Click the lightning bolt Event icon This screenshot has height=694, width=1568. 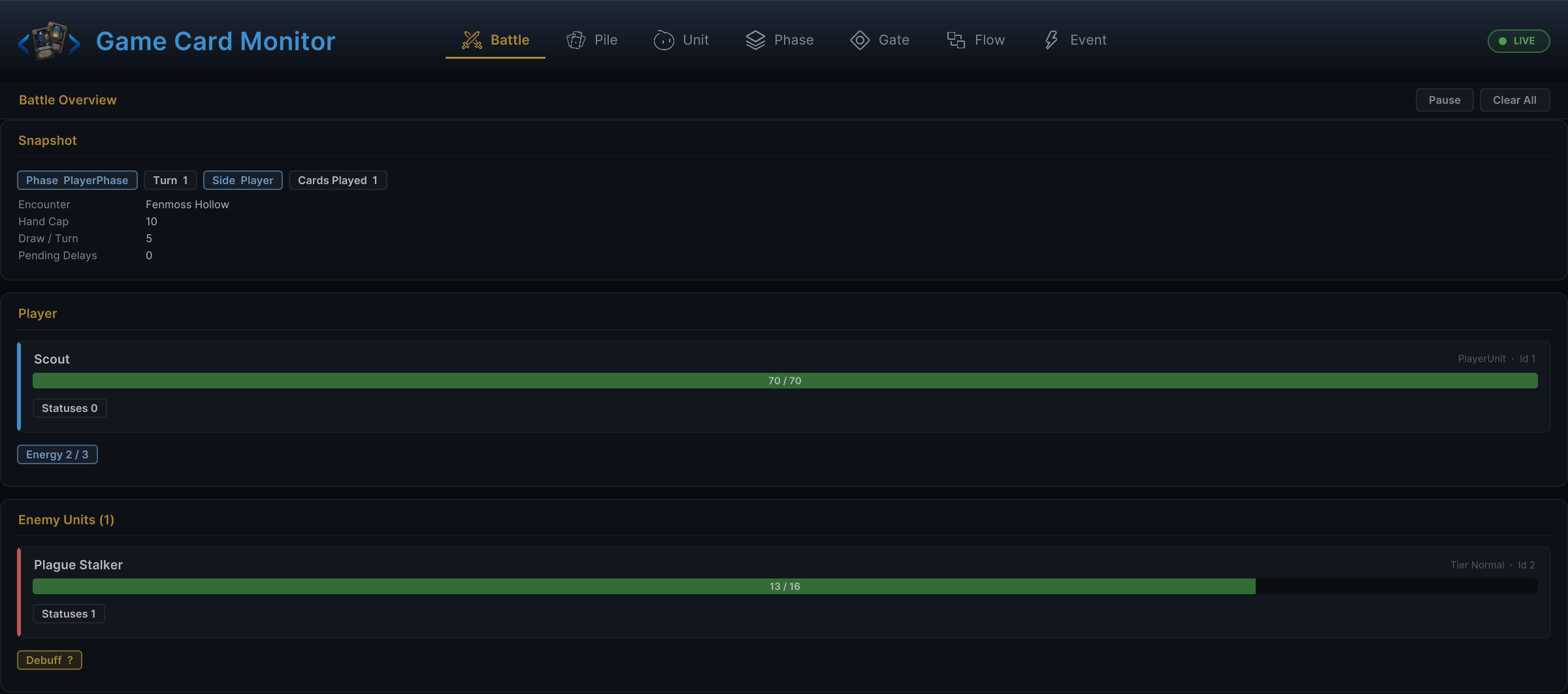1051,40
